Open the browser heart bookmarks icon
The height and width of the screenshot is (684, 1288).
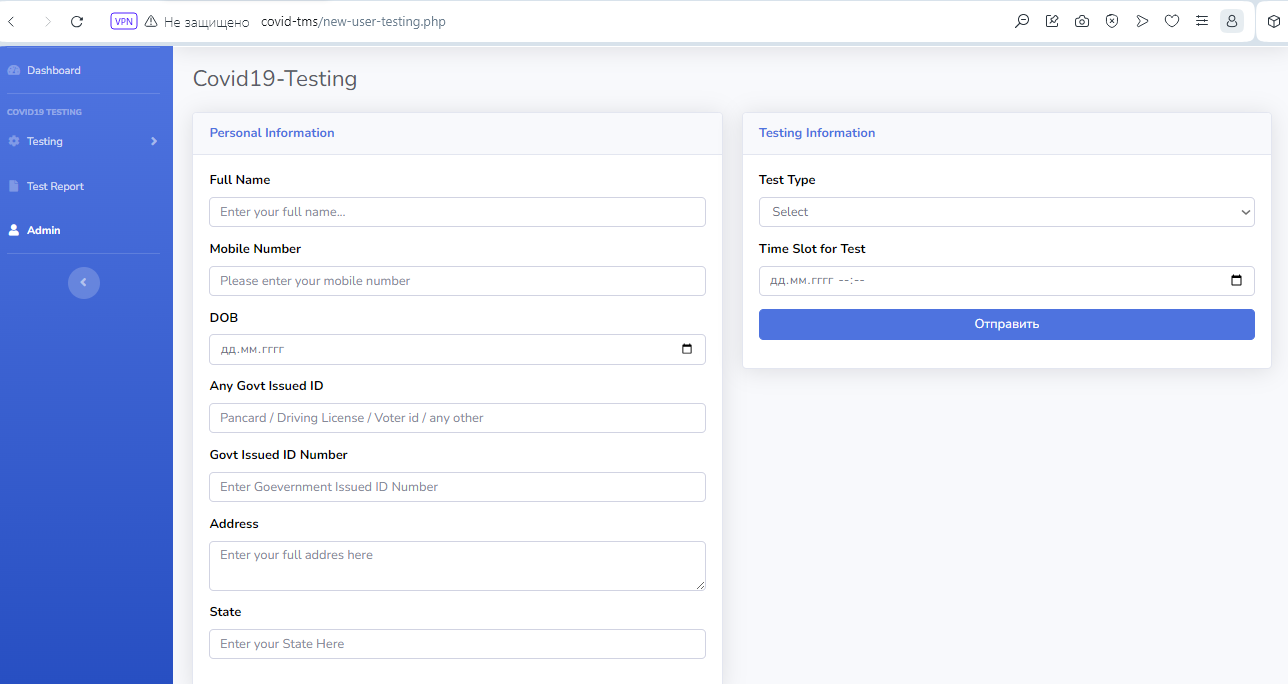tap(1172, 21)
